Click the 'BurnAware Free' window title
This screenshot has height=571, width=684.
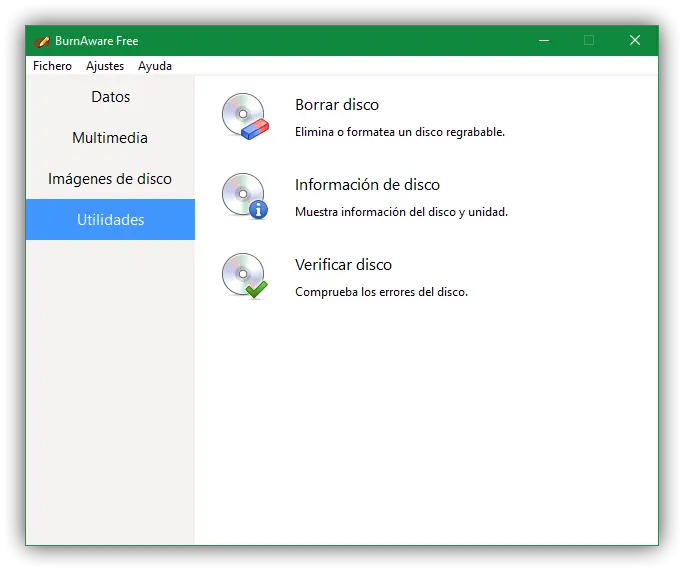coord(96,41)
